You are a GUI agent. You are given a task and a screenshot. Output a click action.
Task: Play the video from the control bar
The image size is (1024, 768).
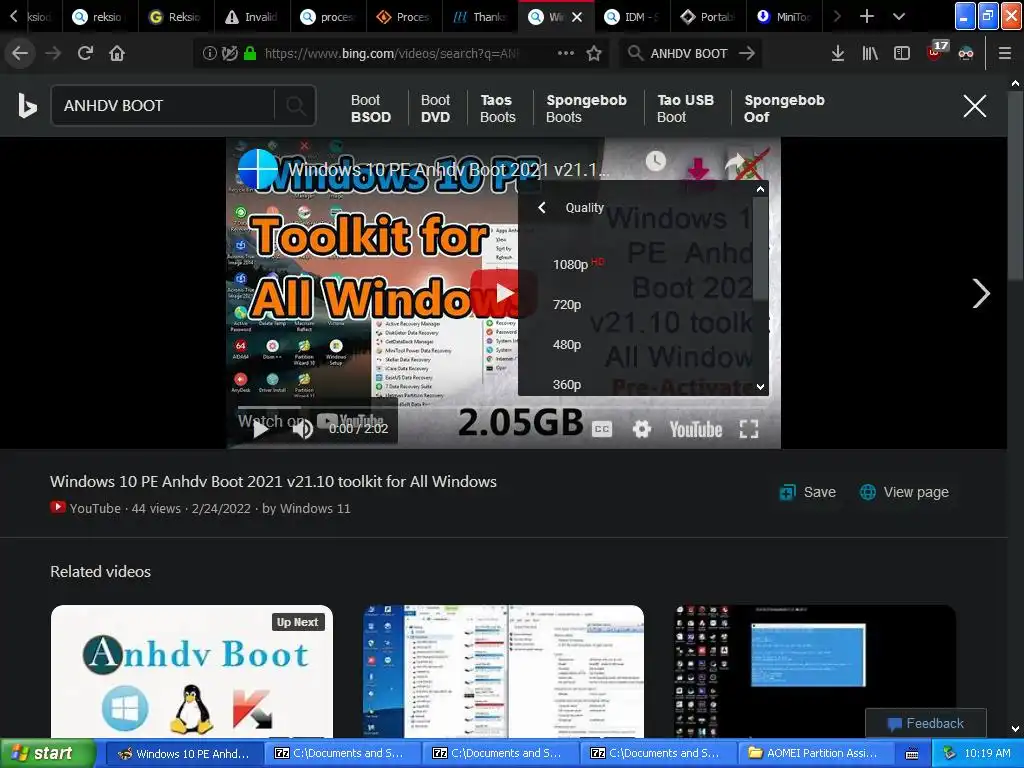click(x=261, y=429)
